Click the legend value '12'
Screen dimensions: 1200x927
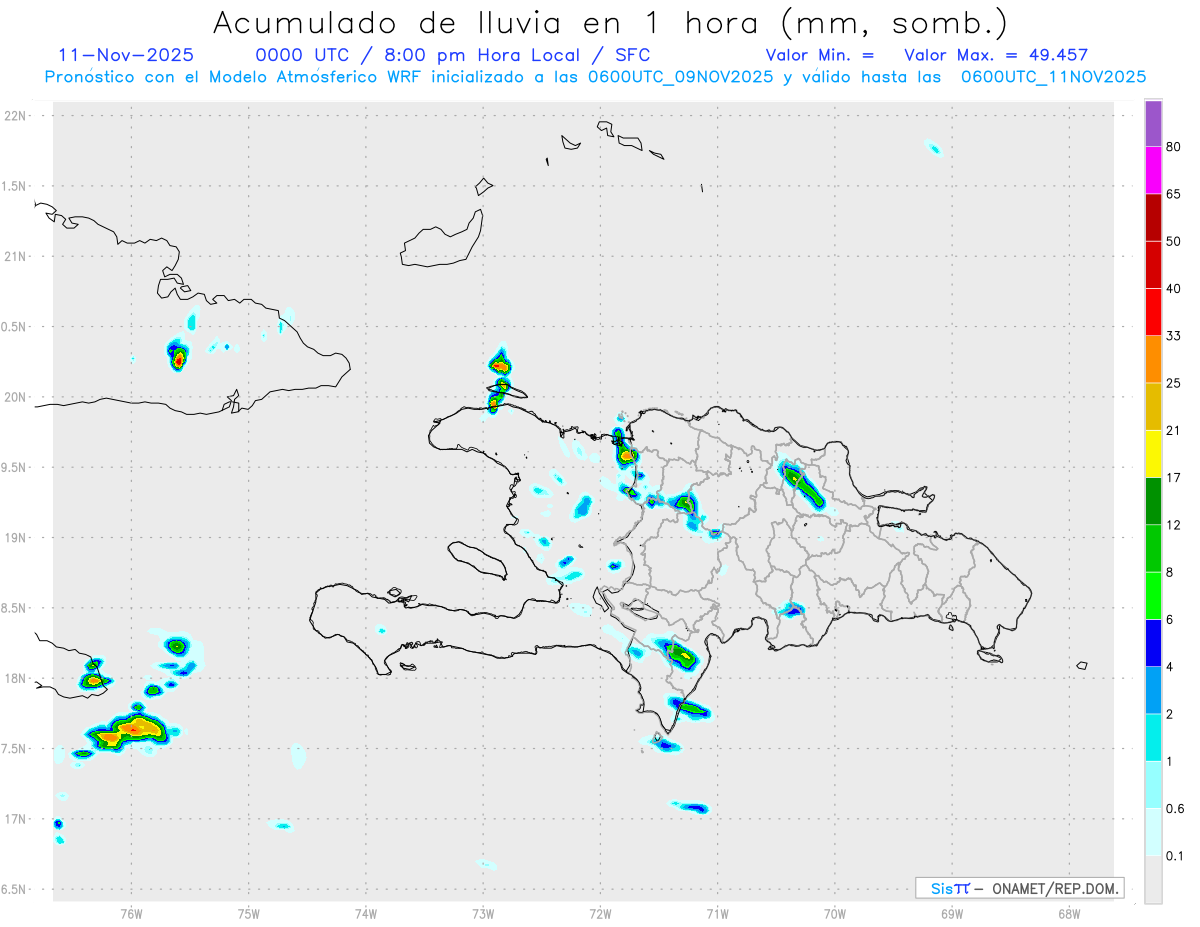(1174, 524)
